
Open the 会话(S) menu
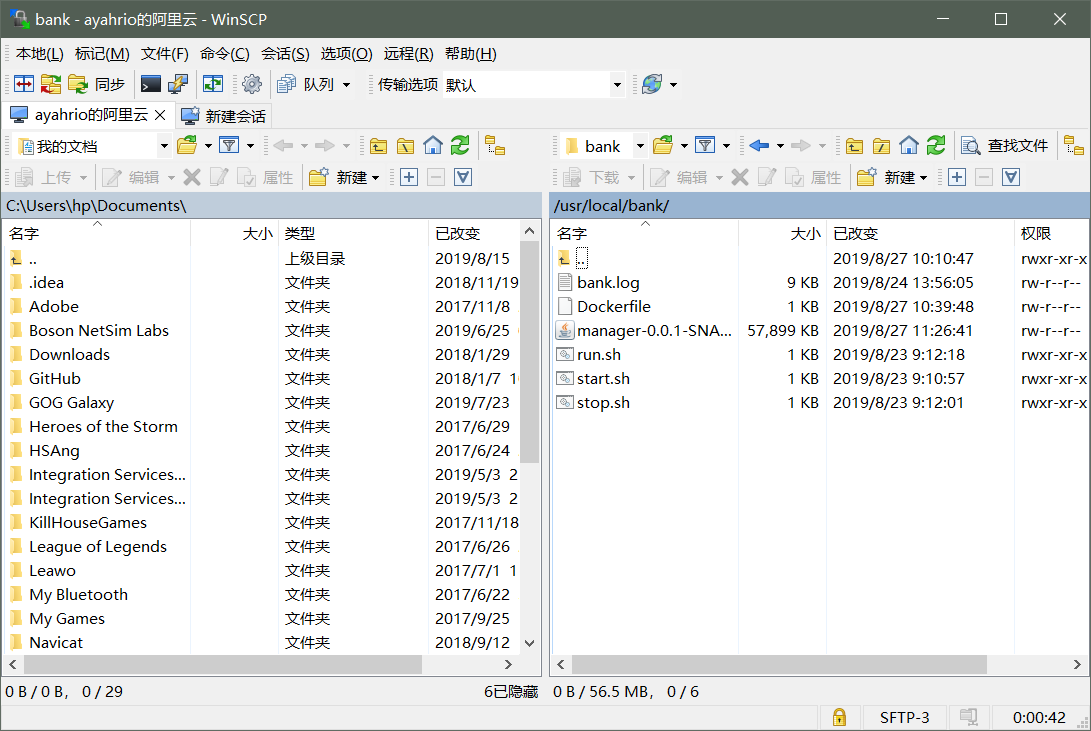pos(285,54)
